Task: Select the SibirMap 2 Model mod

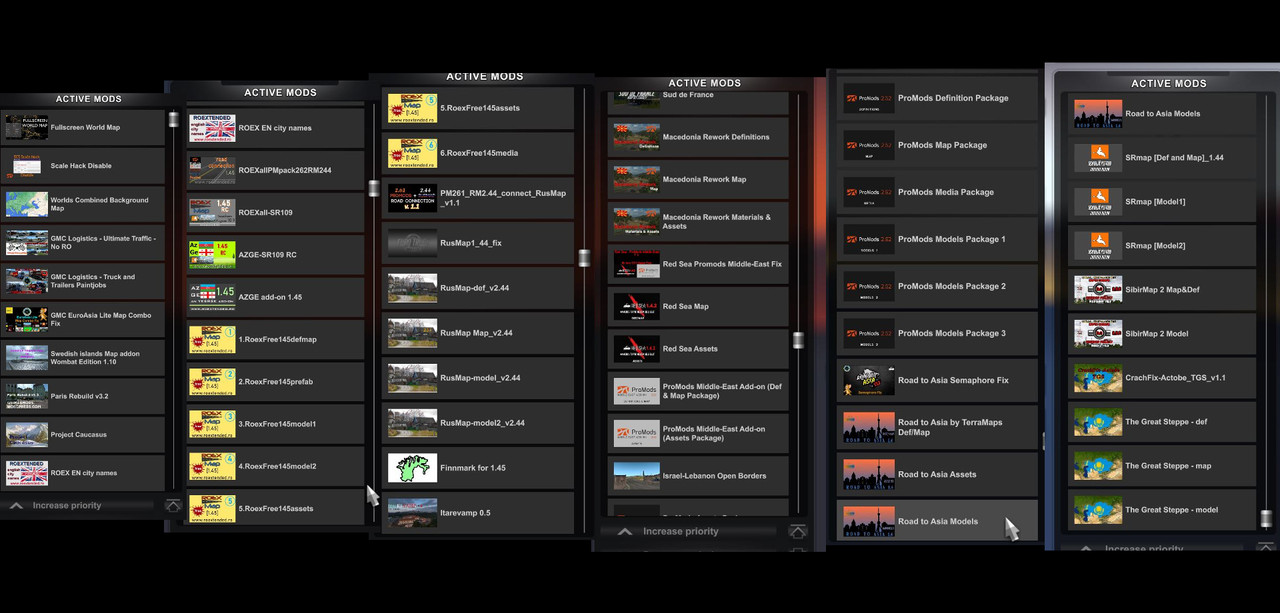Action: (x=1162, y=334)
